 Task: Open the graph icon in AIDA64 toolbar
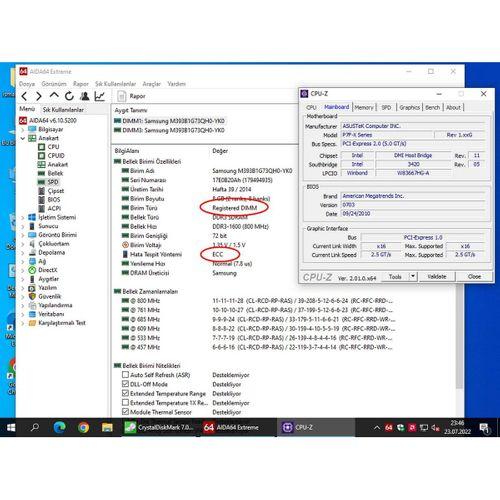coord(100,96)
